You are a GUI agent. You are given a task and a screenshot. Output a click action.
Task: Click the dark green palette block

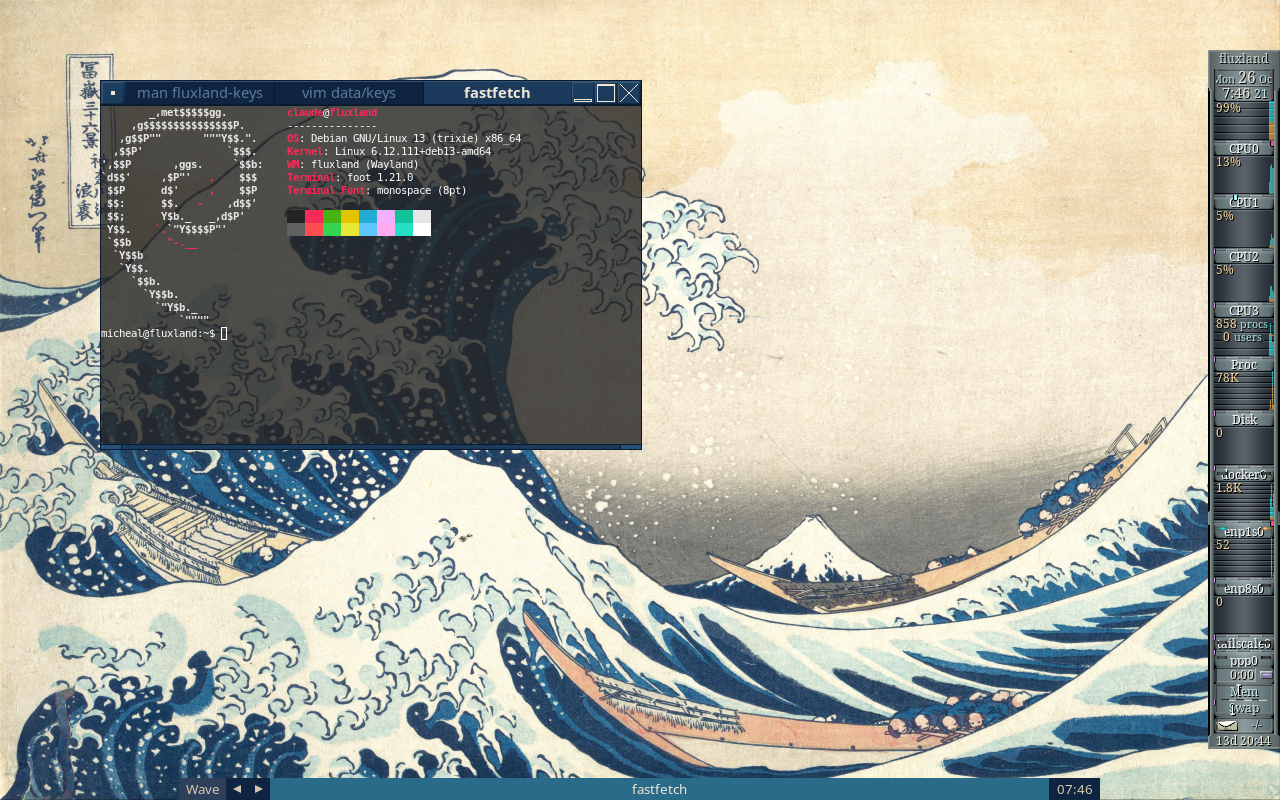tap(332, 216)
